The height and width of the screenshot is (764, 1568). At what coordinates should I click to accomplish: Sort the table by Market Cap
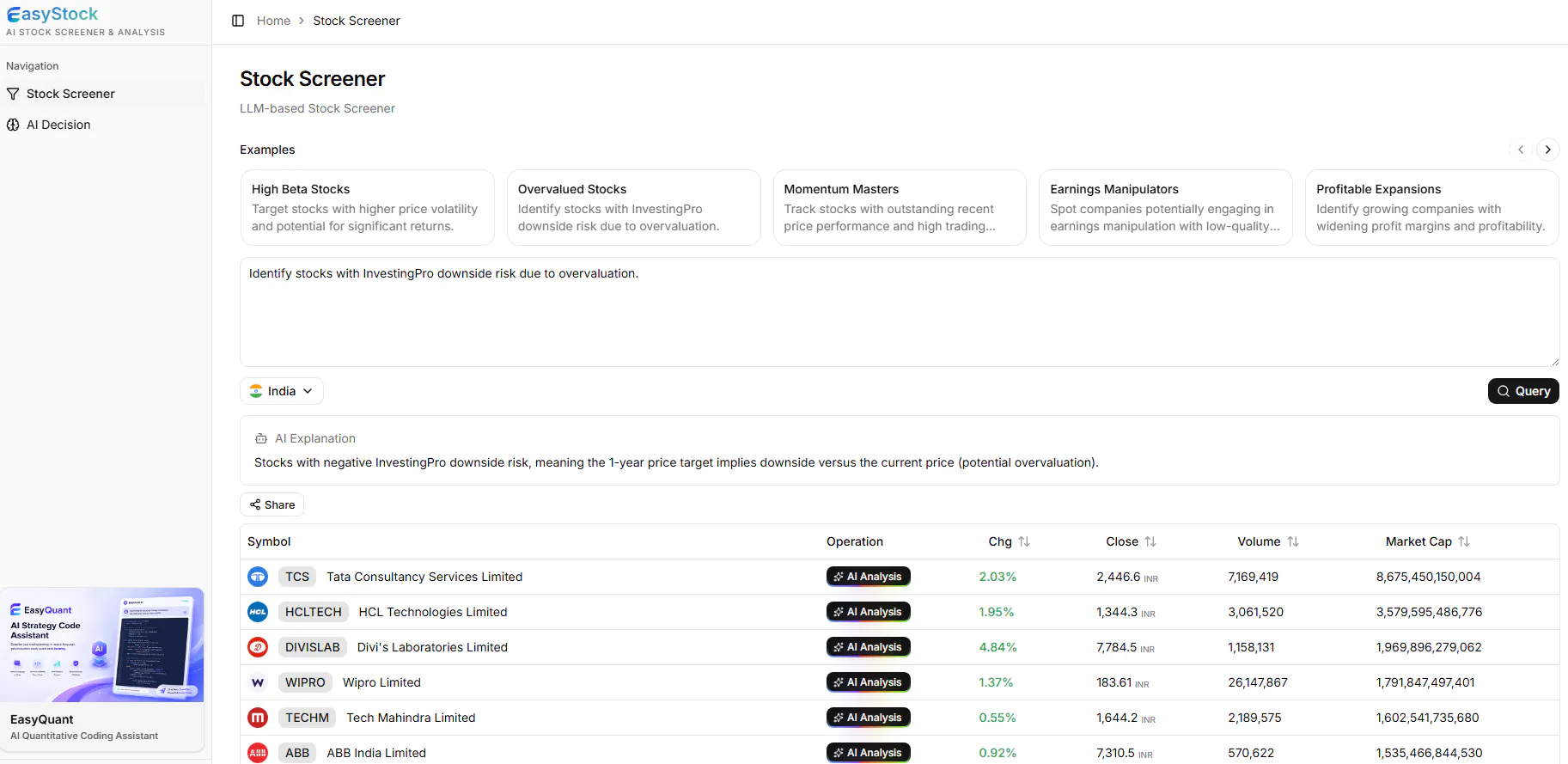(1464, 541)
